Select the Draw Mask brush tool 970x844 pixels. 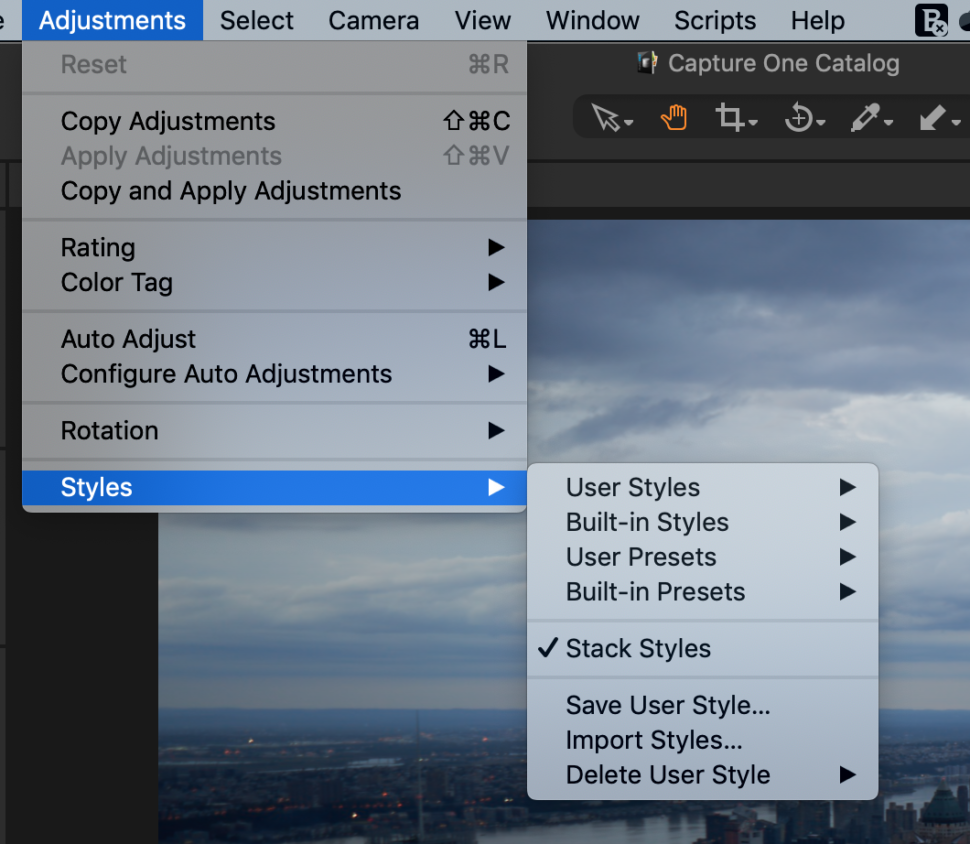932,117
